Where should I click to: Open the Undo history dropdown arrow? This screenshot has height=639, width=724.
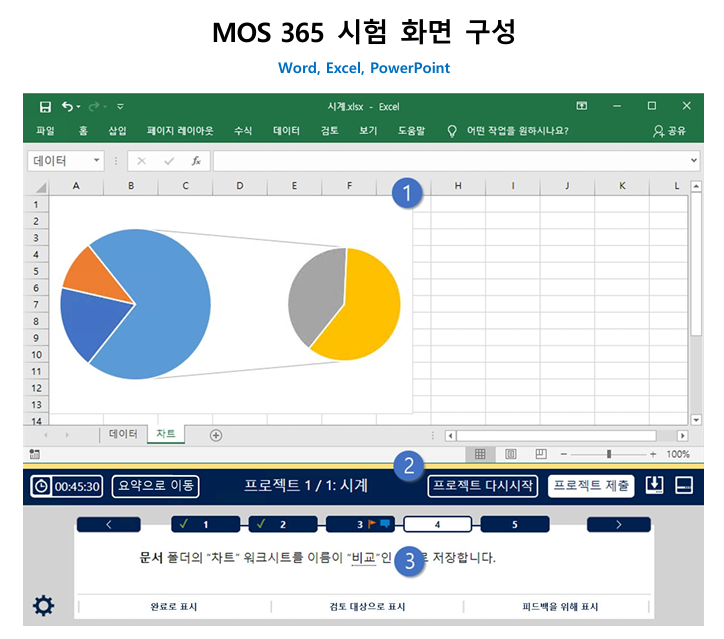pyautogui.click(x=78, y=107)
